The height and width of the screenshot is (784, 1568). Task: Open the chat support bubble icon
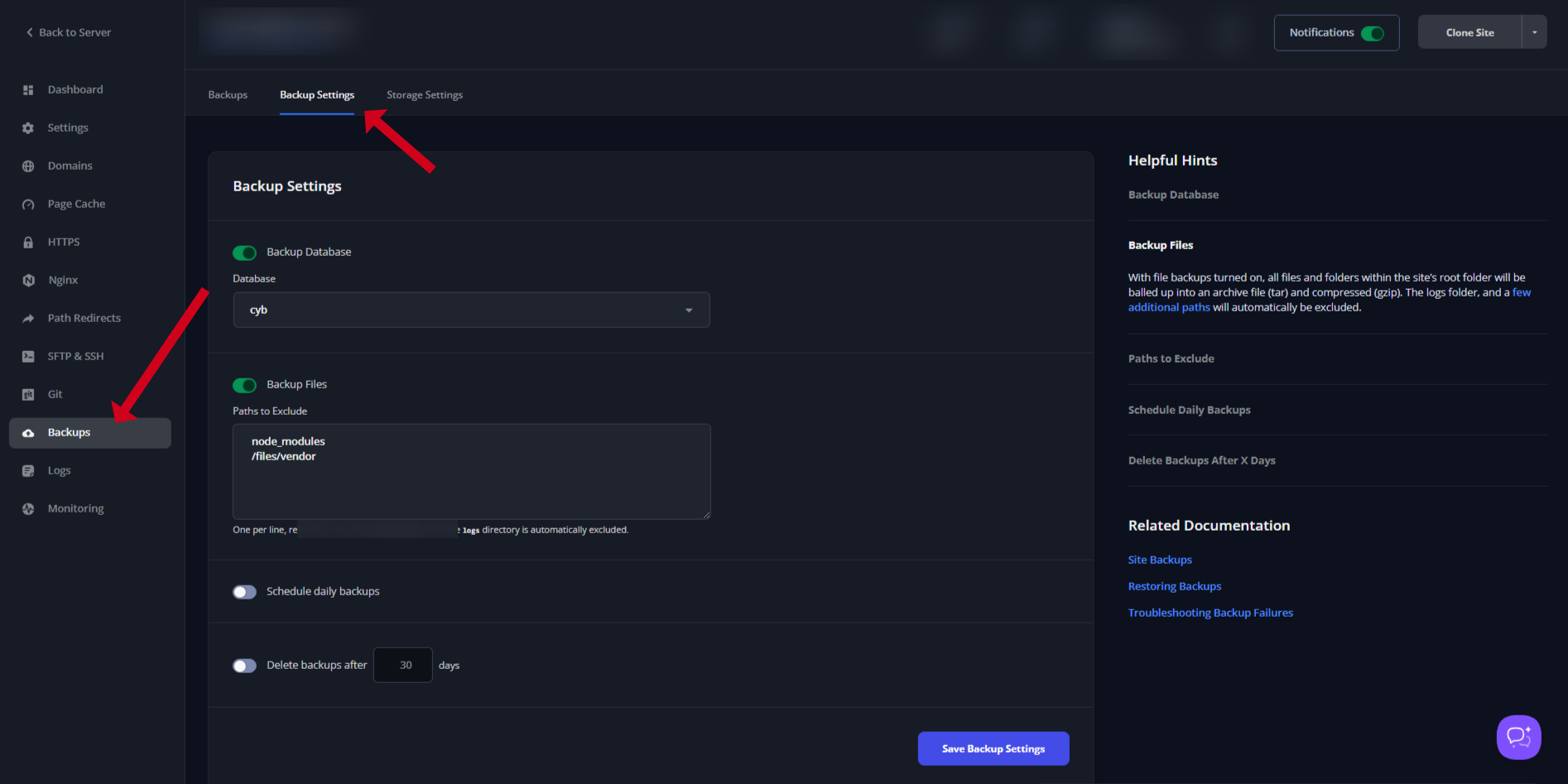click(1518, 737)
